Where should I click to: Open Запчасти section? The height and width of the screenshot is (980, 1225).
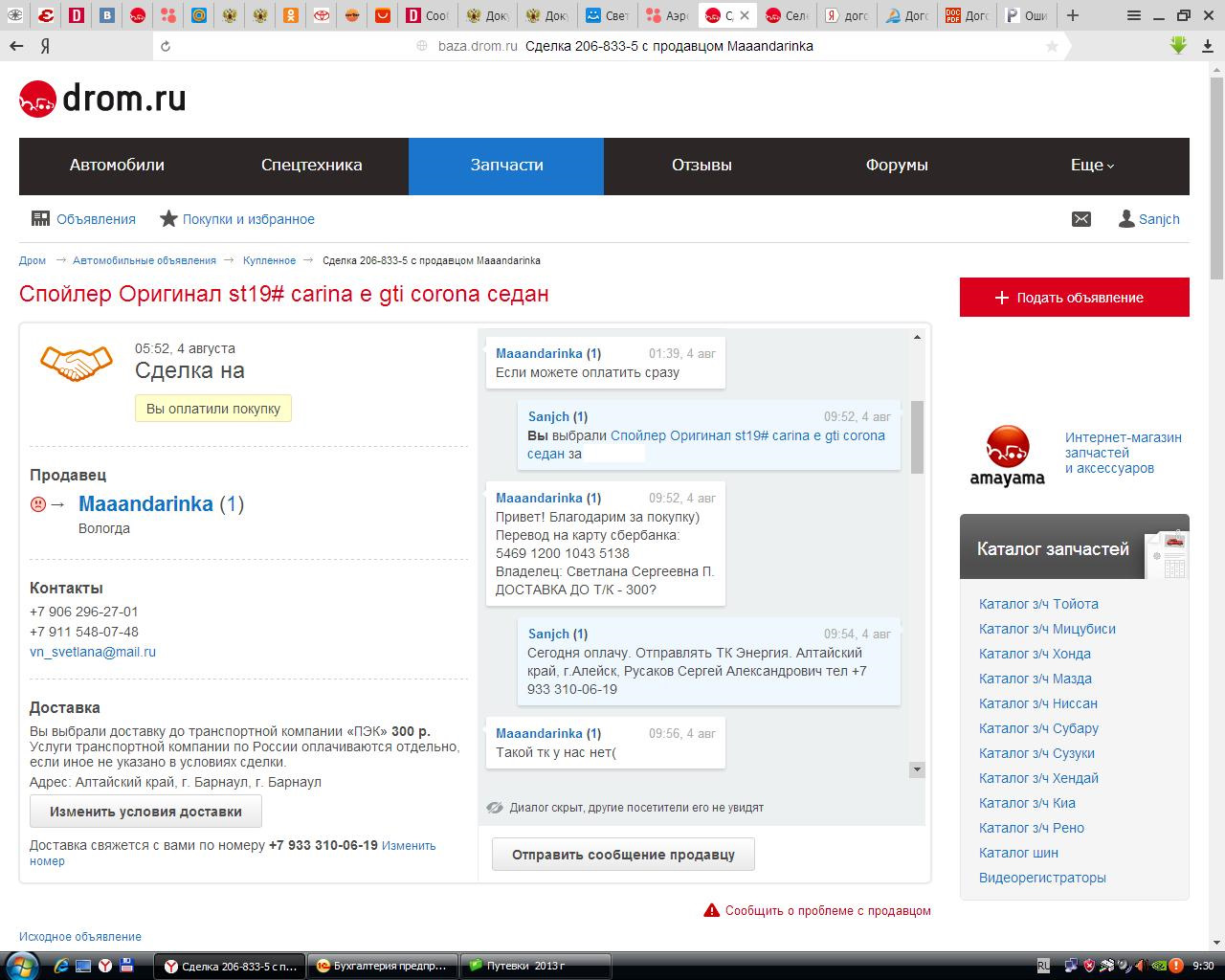(x=506, y=166)
